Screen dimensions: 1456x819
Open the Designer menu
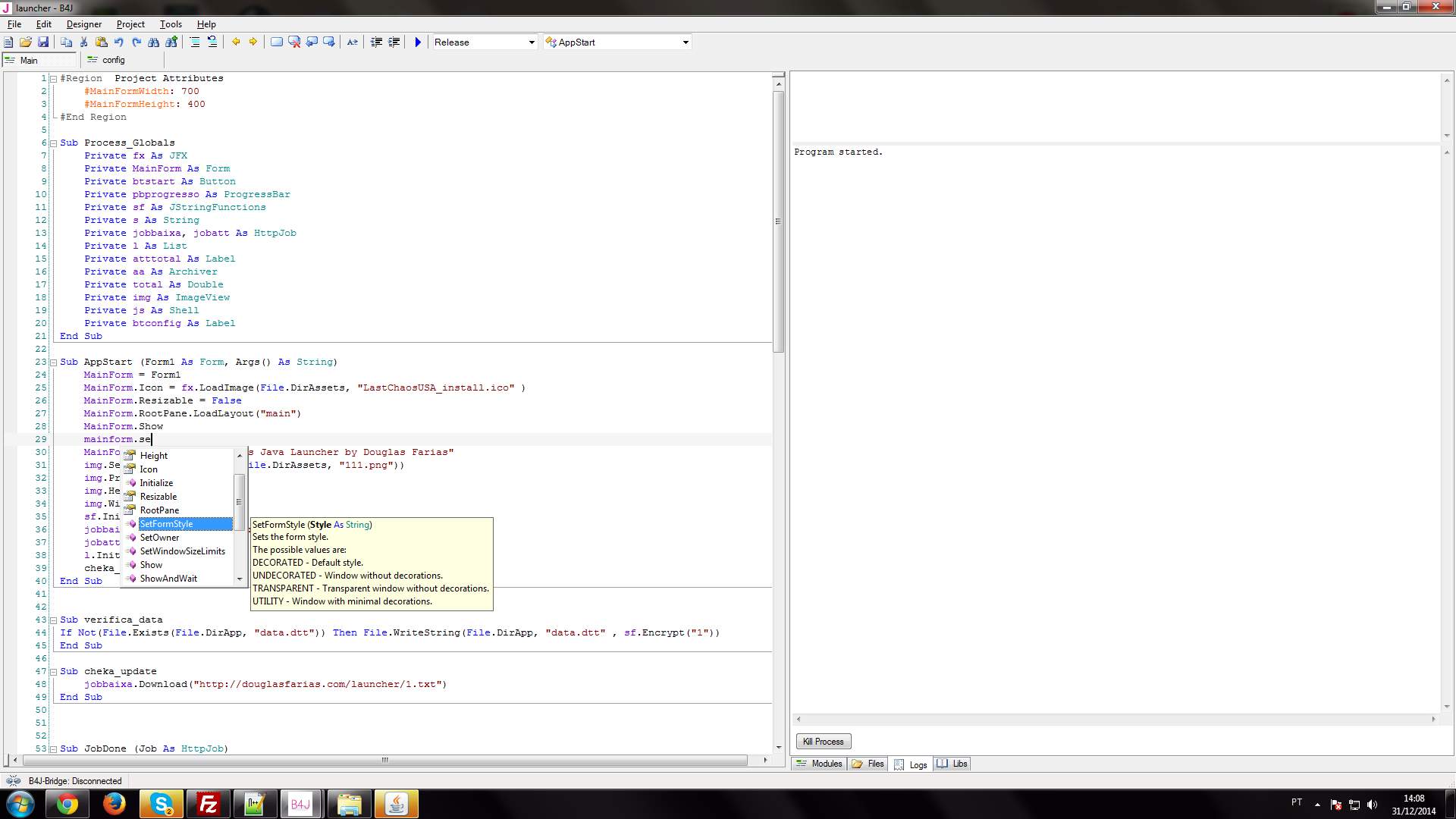coord(83,24)
